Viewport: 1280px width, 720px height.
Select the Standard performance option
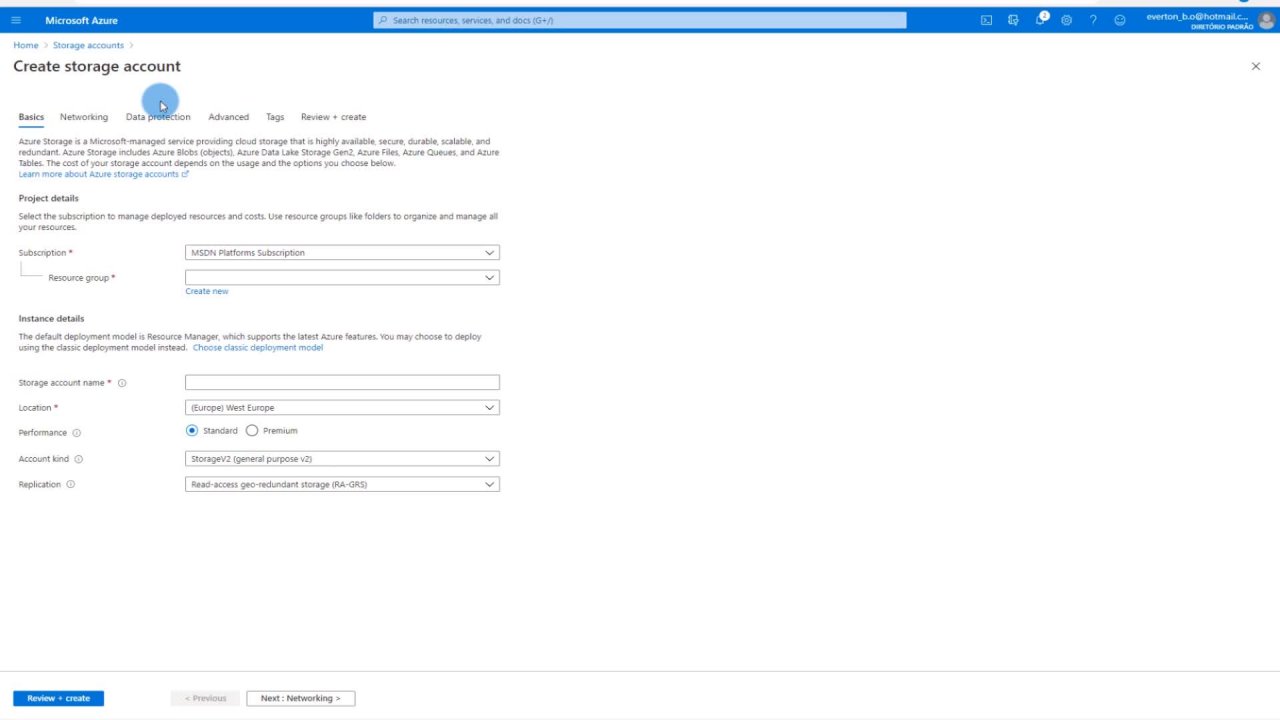[x=192, y=431]
